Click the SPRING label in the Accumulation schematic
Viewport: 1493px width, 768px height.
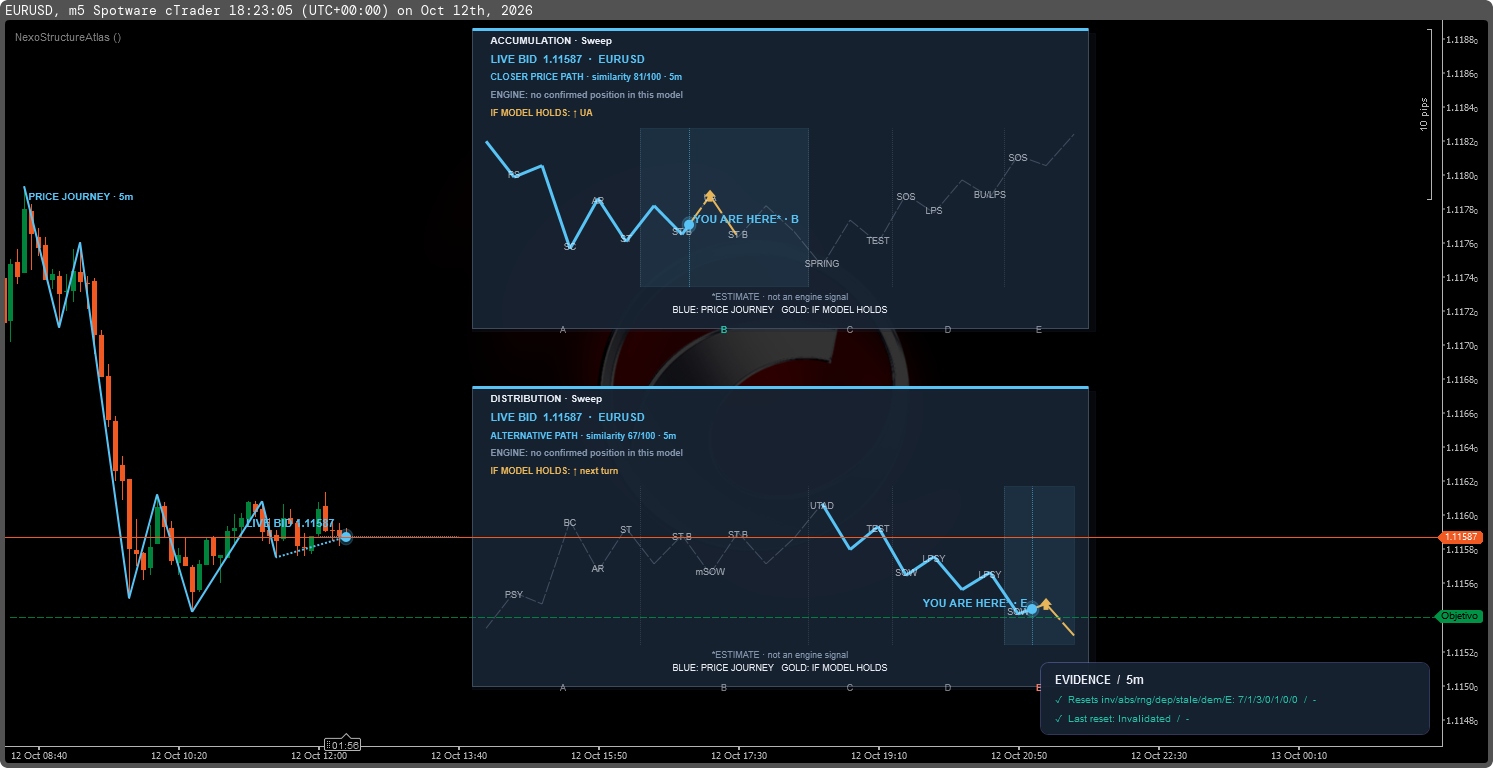point(822,264)
